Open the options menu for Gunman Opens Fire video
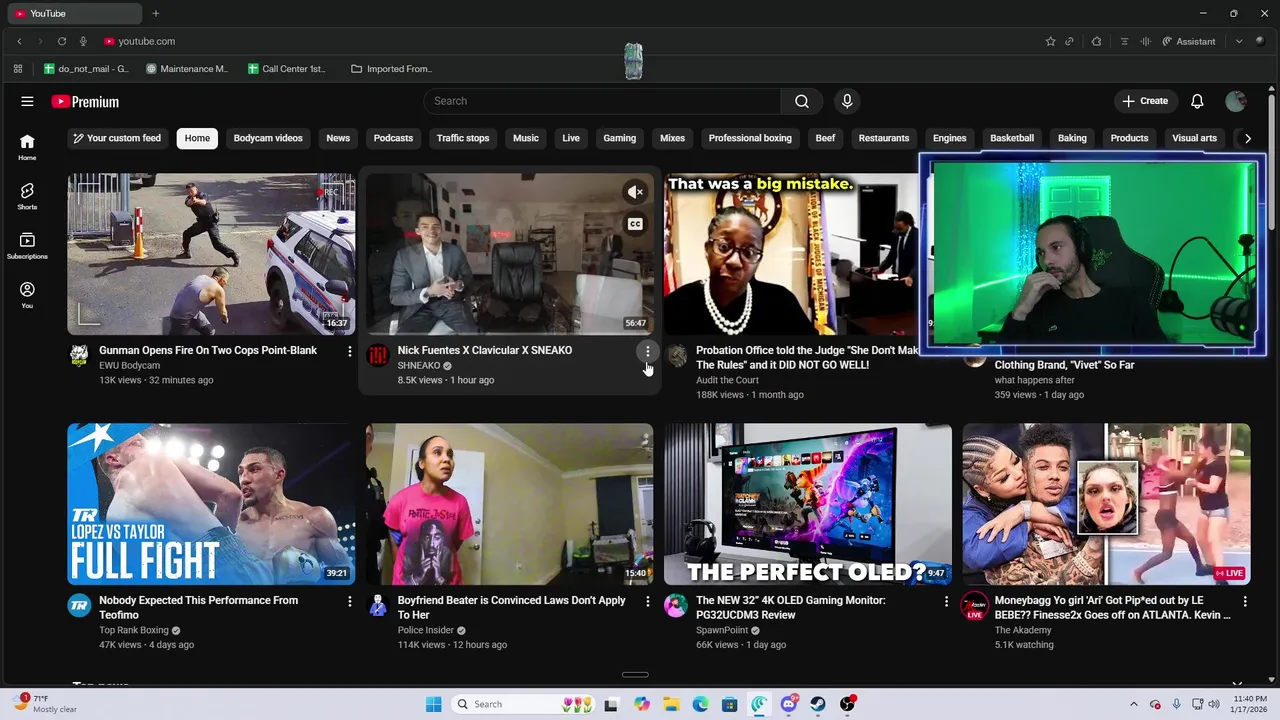Image resolution: width=1280 pixels, height=720 pixels. coord(349,351)
